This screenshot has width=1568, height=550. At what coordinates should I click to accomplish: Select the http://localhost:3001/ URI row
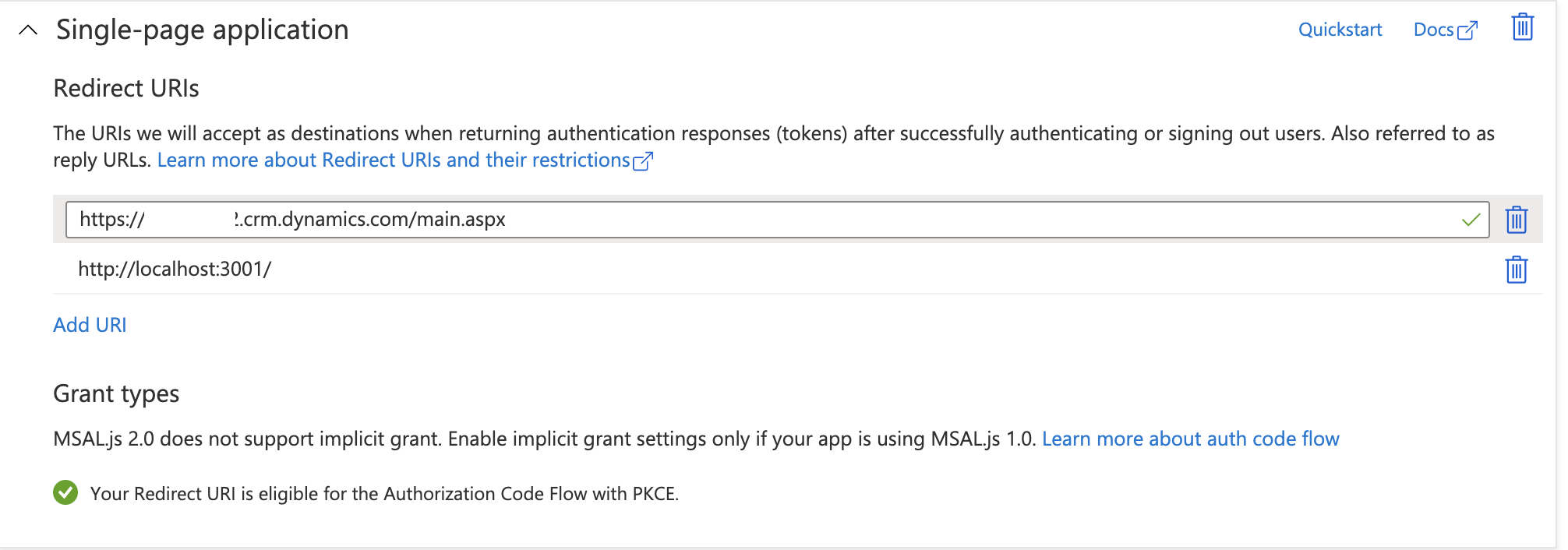[x=175, y=270]
